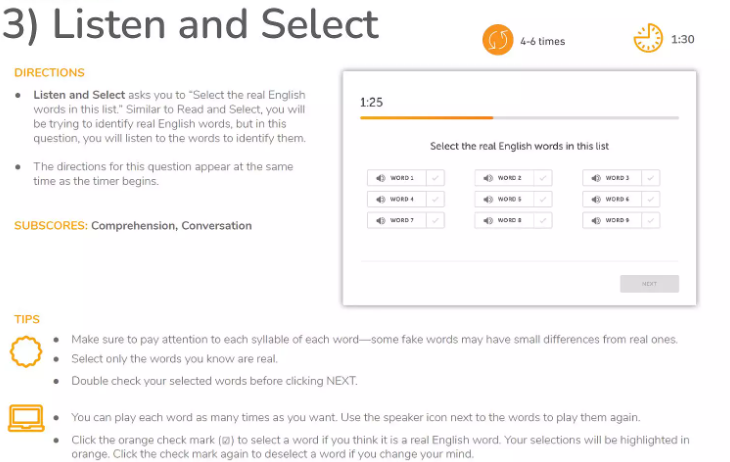Click the DIRECTIONS heading

point(49,73)
